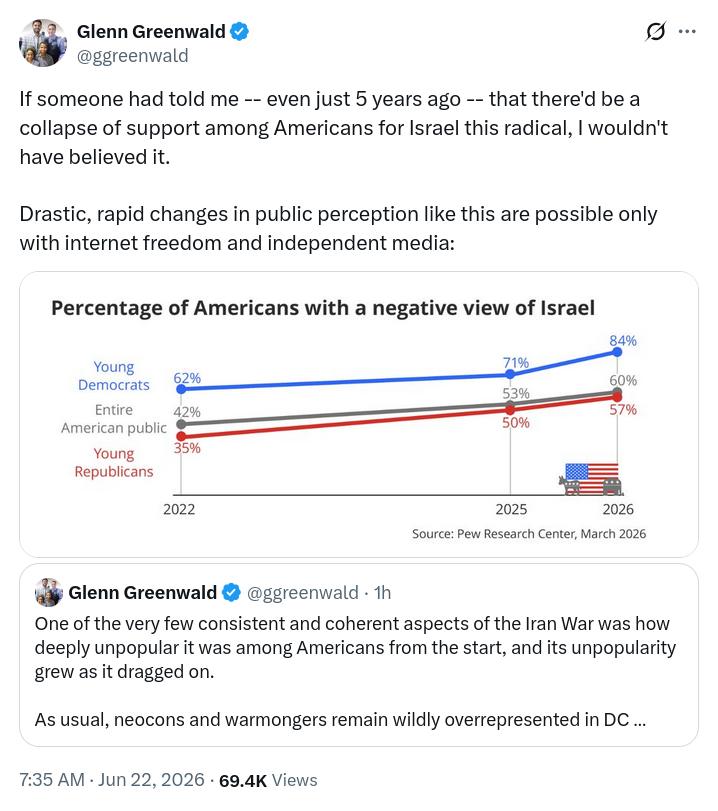
Task: Click the Pew Research Center source caption
Action: (529, 534)
